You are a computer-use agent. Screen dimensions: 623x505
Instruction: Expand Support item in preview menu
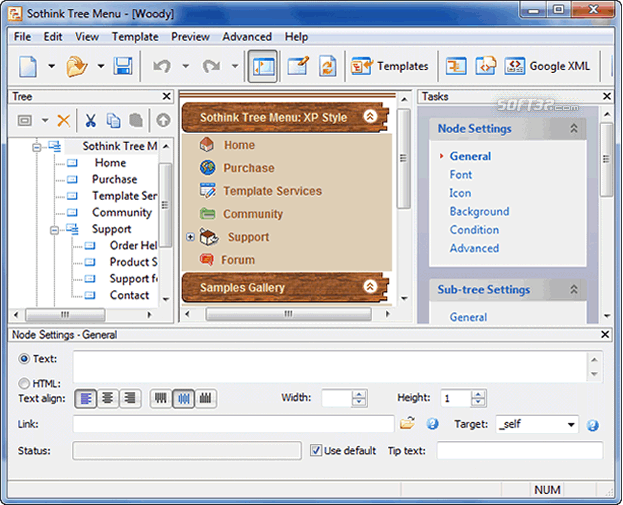190,237
